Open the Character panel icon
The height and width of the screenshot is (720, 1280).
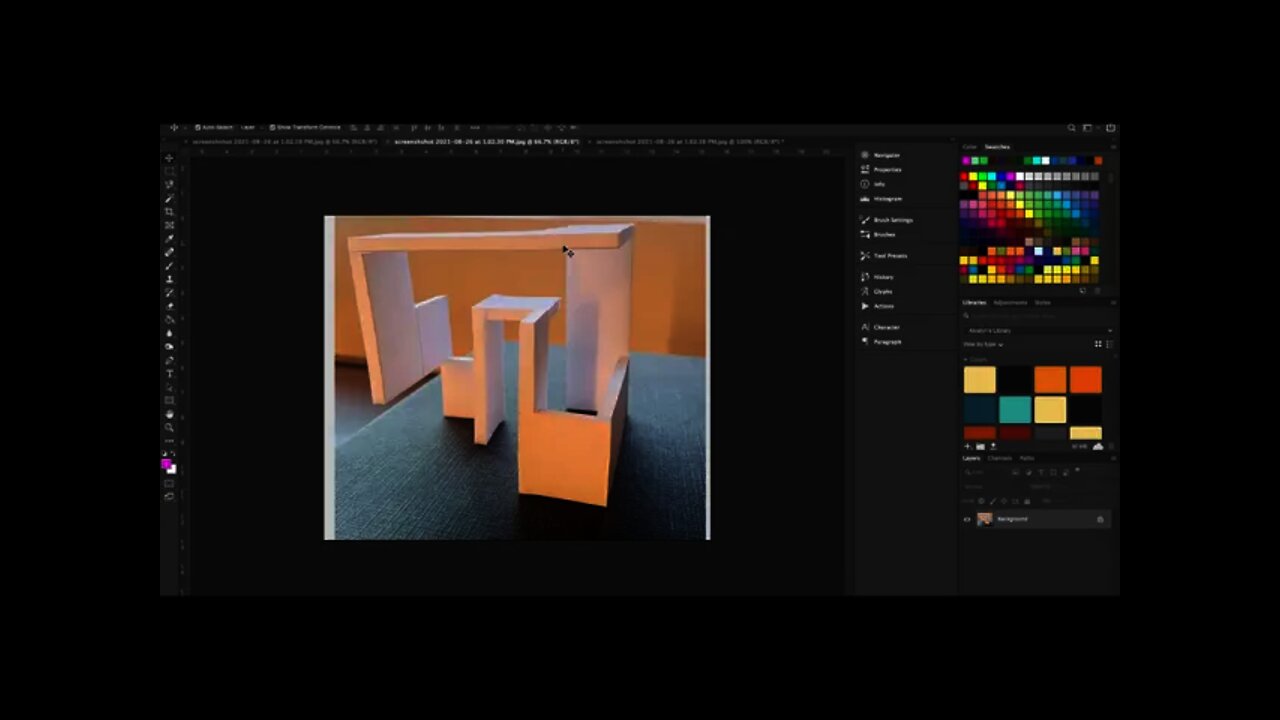865,327
